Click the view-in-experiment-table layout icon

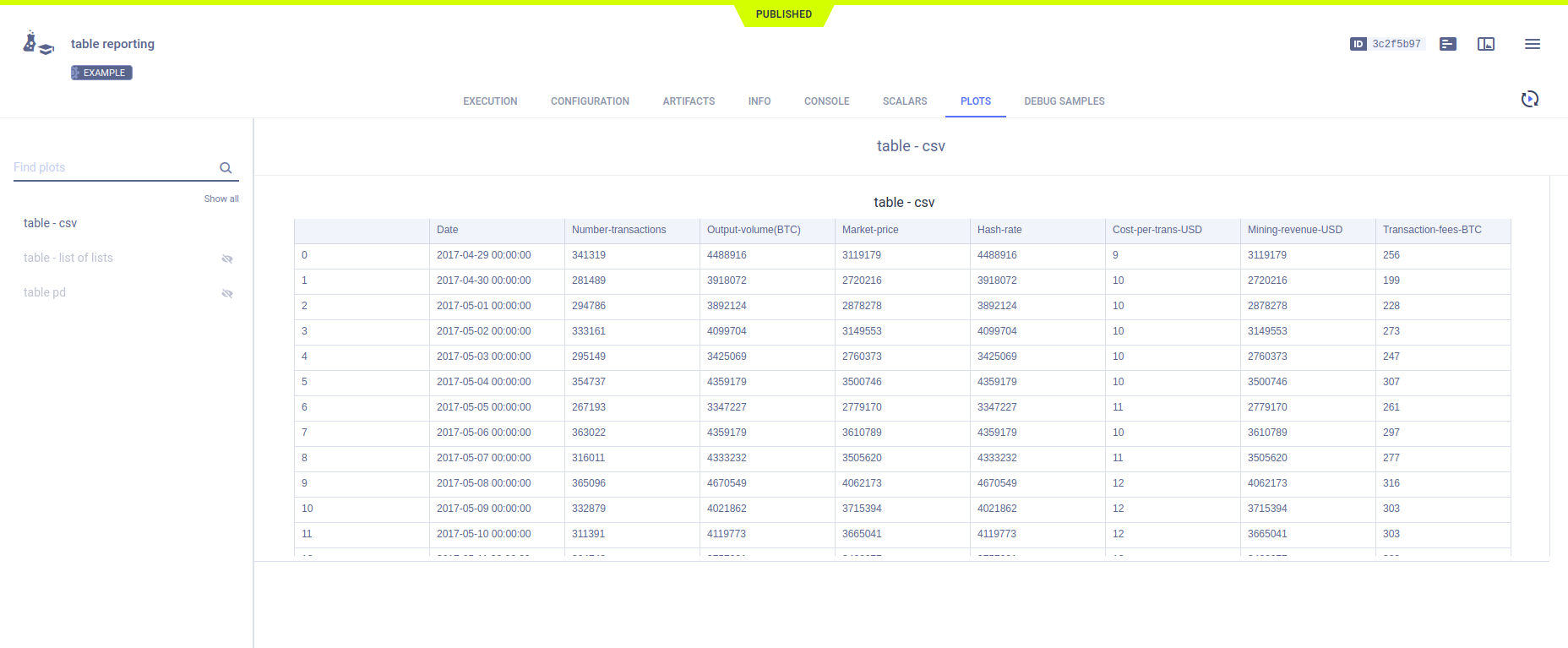point(1485,44)
